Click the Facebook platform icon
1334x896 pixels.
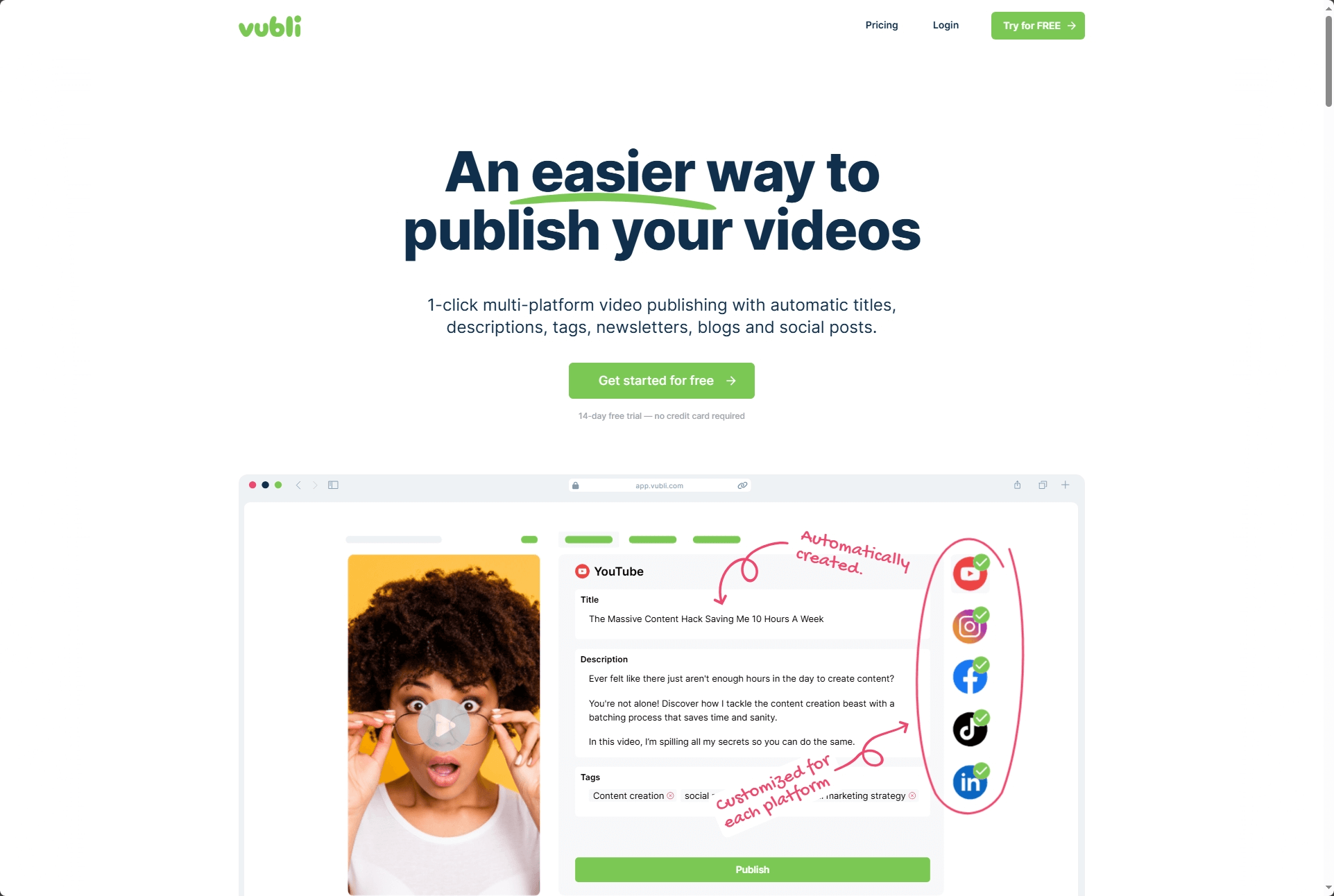click(968, 677)
